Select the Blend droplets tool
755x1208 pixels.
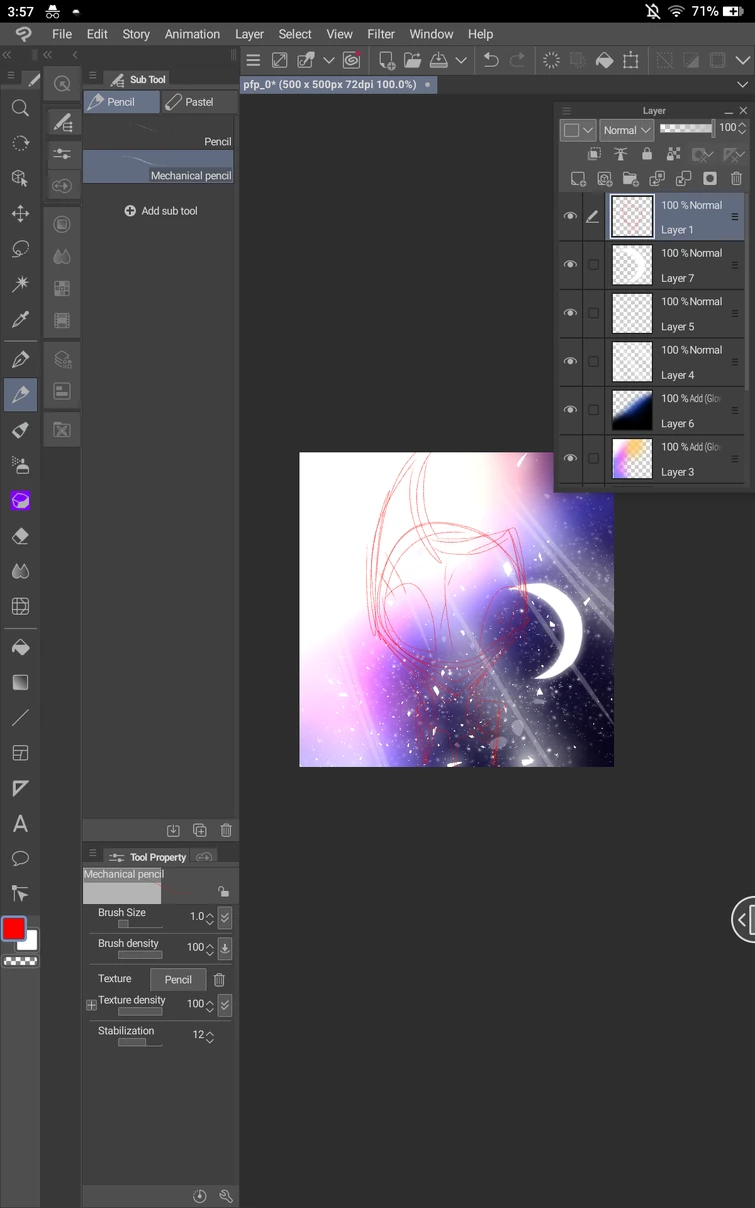[20, 571]
